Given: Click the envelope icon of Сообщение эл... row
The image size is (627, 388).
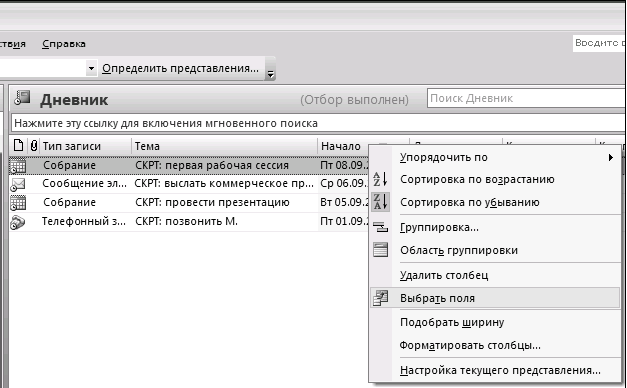Looking at the screenshot, I should coord(18,184).
